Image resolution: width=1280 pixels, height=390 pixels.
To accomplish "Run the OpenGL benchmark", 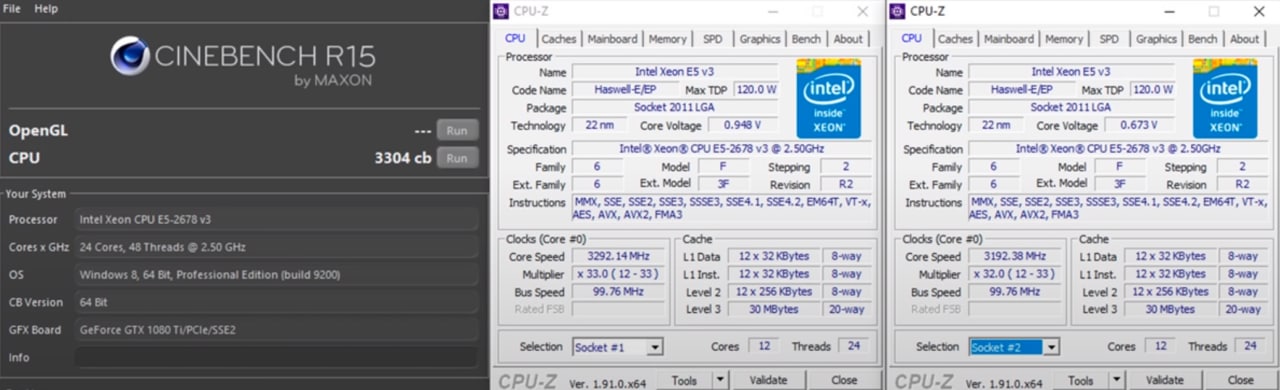I will pyautogui.click(x=457, y=130).
